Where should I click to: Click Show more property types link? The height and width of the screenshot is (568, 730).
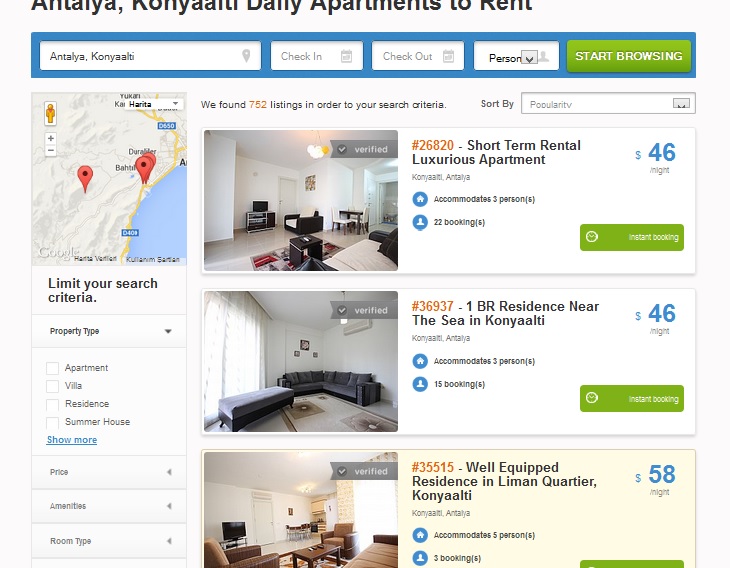click(x=72, y=440)
